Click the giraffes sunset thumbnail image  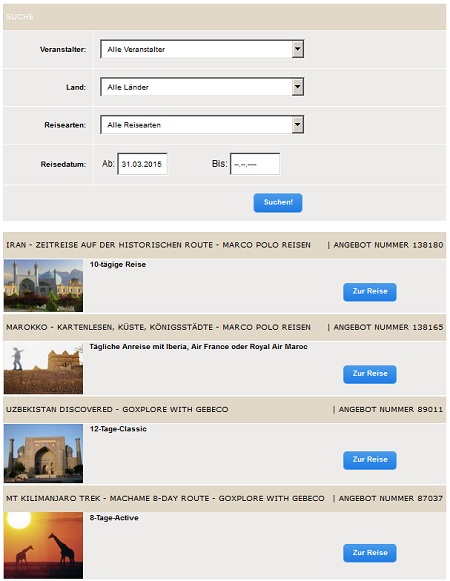point(43,545)
